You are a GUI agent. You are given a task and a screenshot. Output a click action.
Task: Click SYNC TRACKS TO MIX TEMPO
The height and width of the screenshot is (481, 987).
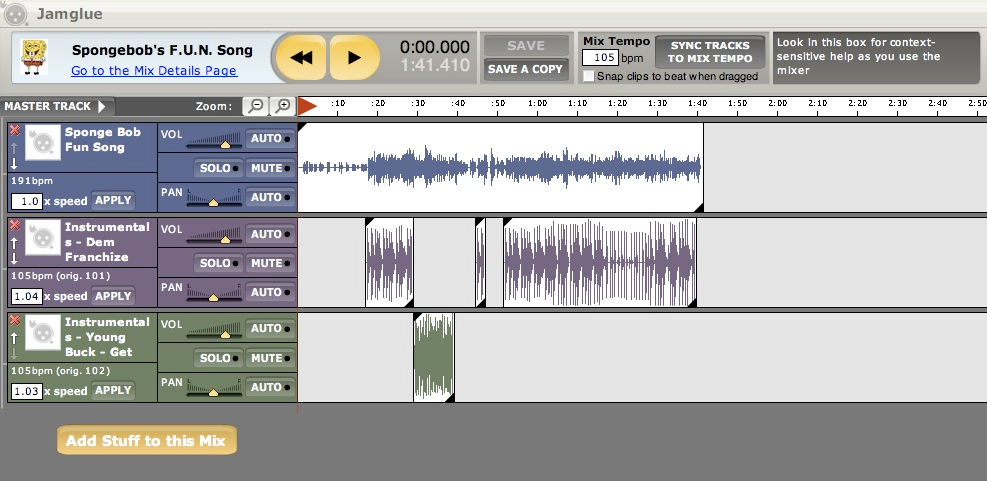click(710, 52)
